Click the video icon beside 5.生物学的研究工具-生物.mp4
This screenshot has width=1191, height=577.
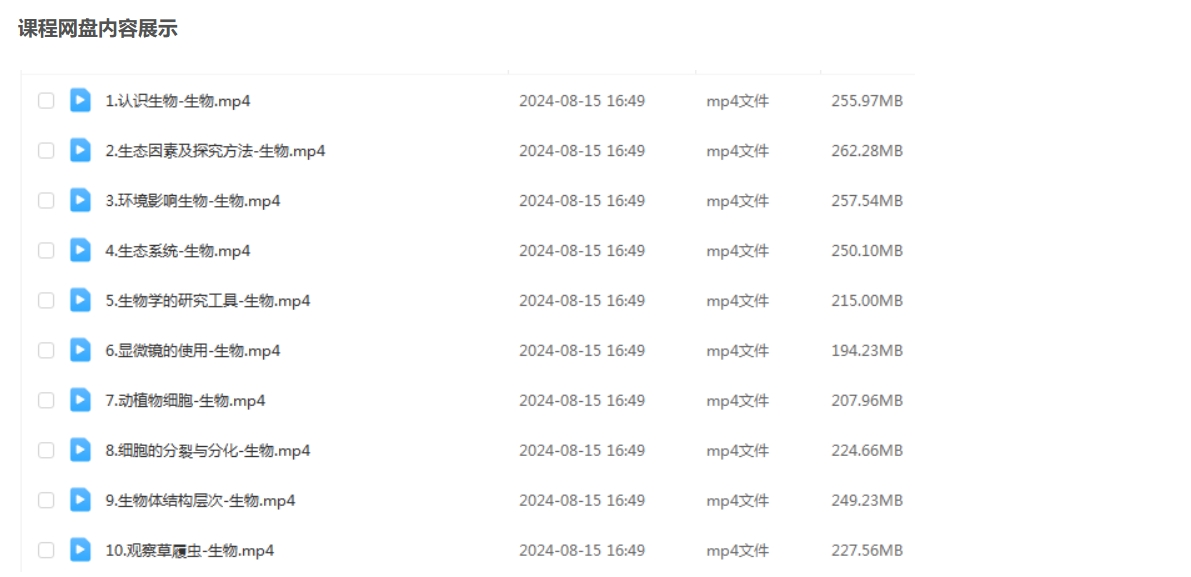coord(80,300)
